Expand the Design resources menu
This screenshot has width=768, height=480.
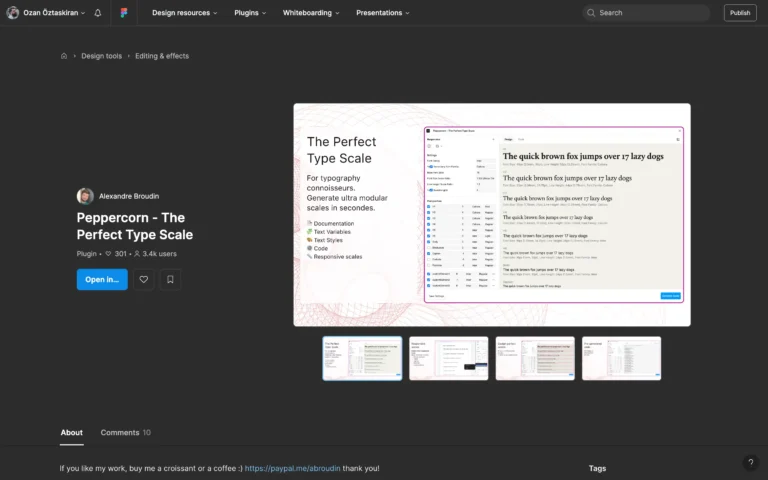click(184, 13)
